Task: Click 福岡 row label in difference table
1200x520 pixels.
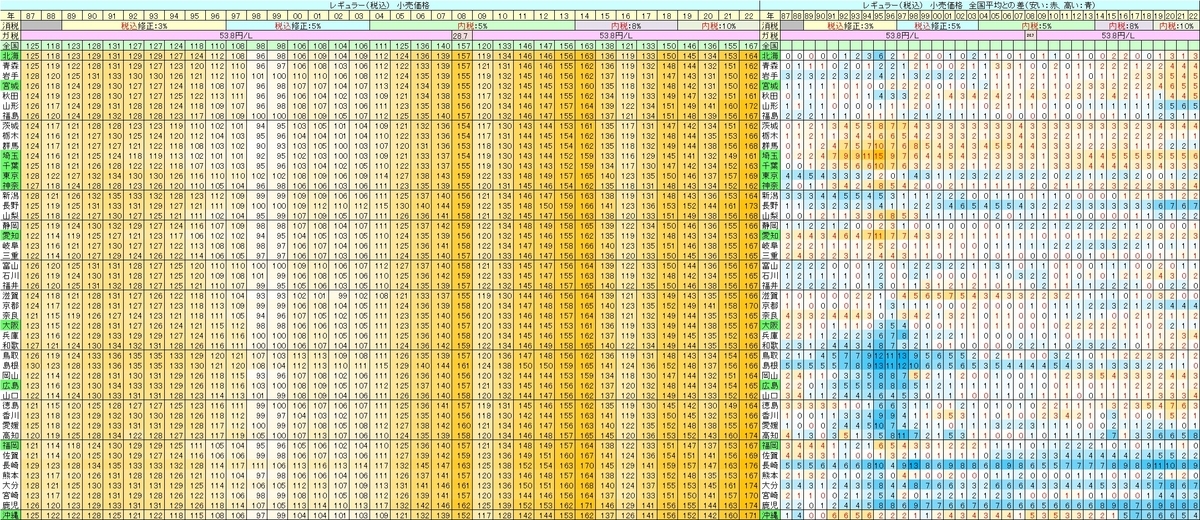Action: [771, 447]
